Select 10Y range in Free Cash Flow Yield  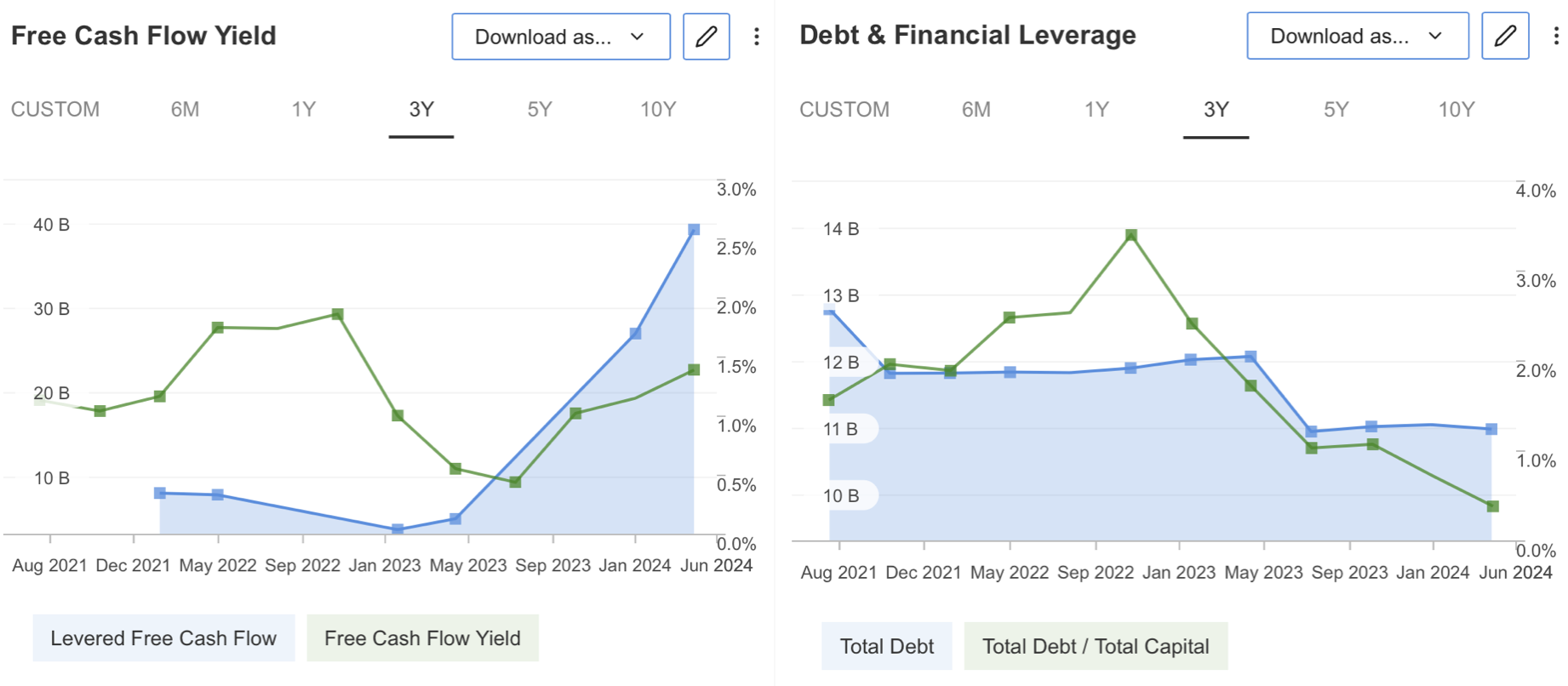point(658,110)
